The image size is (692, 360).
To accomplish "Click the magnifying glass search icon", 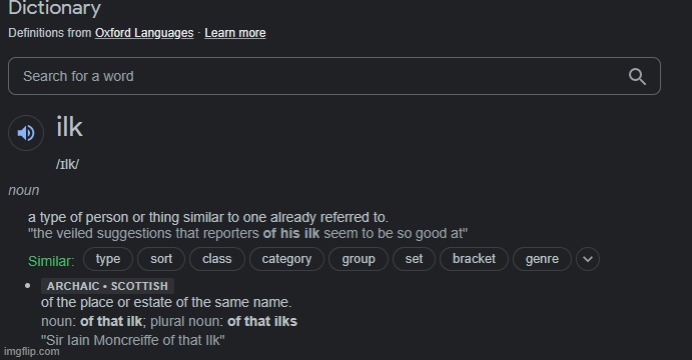I will (637, 76).
